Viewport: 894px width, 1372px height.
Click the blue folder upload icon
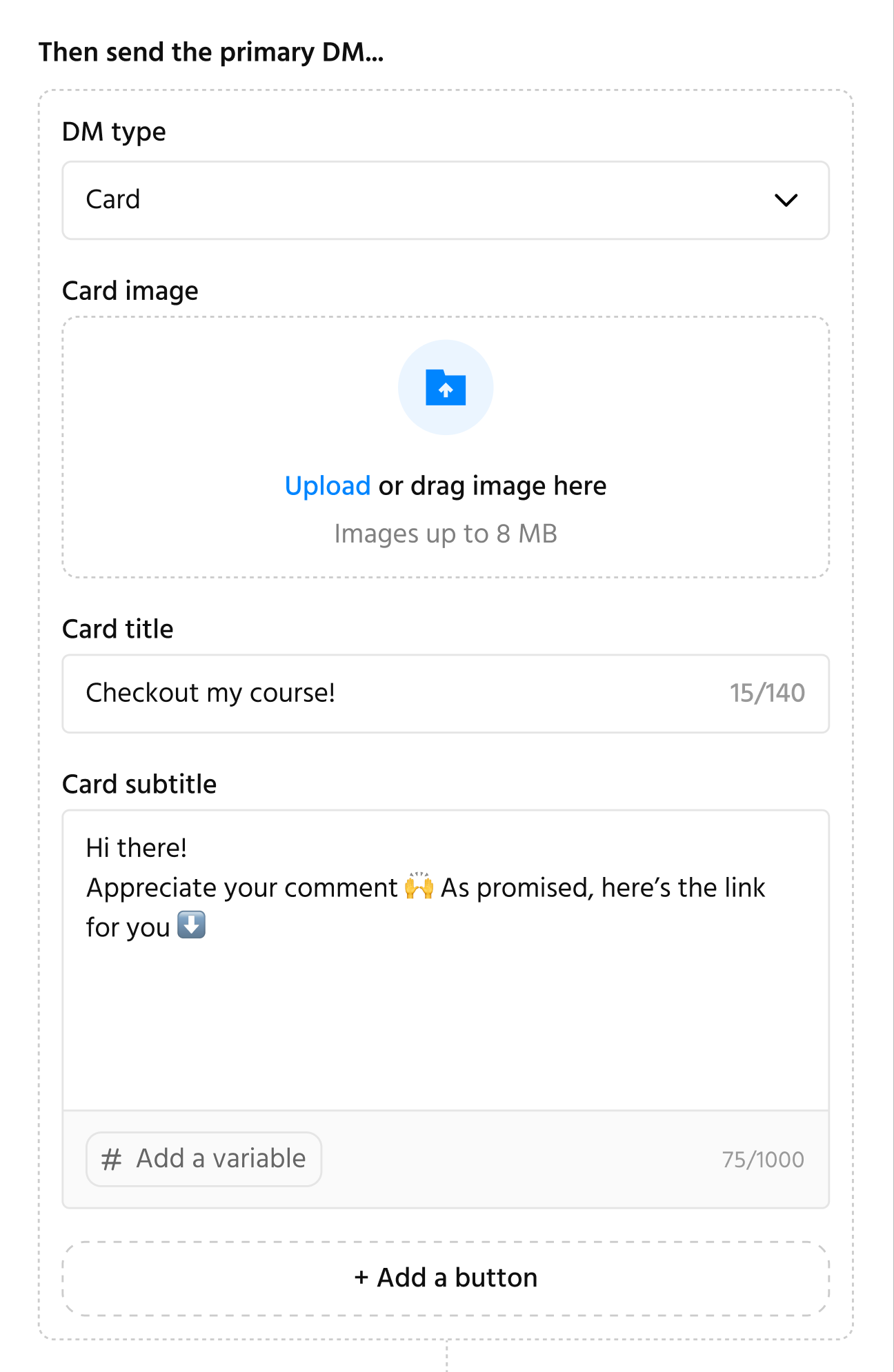click(x=446, y=387)
